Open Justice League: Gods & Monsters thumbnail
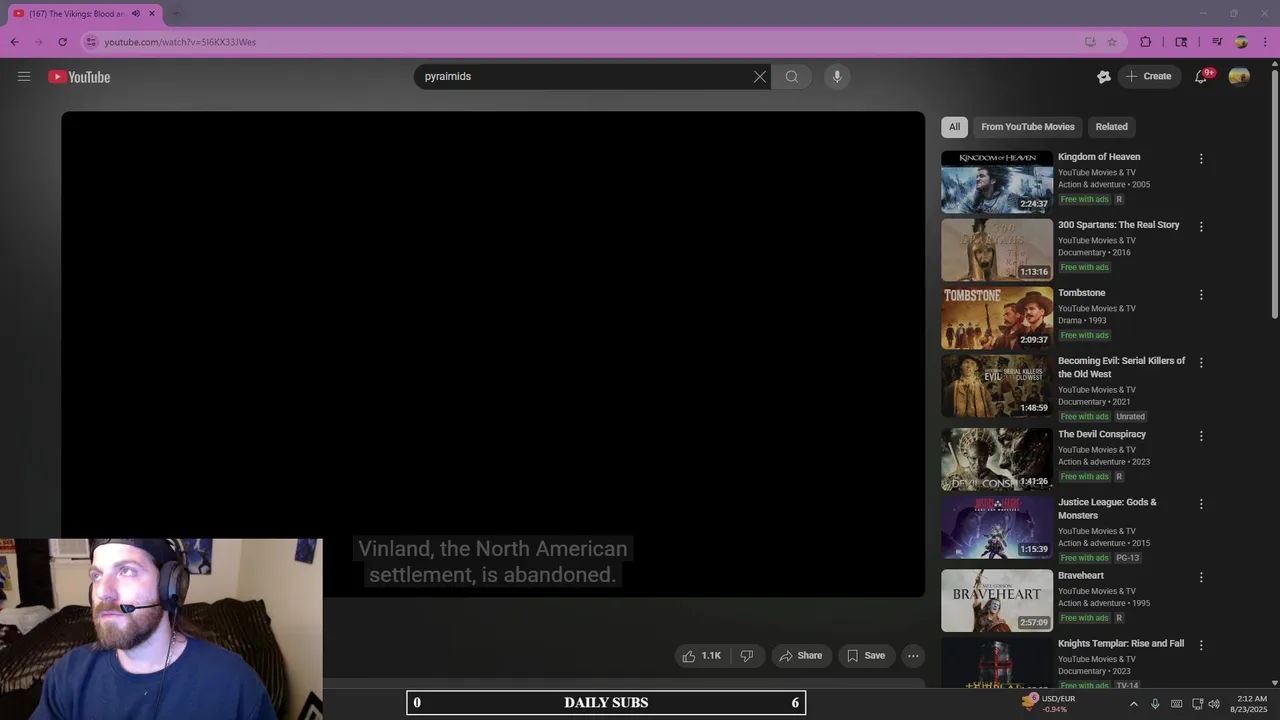 click(x=997, y=527)
